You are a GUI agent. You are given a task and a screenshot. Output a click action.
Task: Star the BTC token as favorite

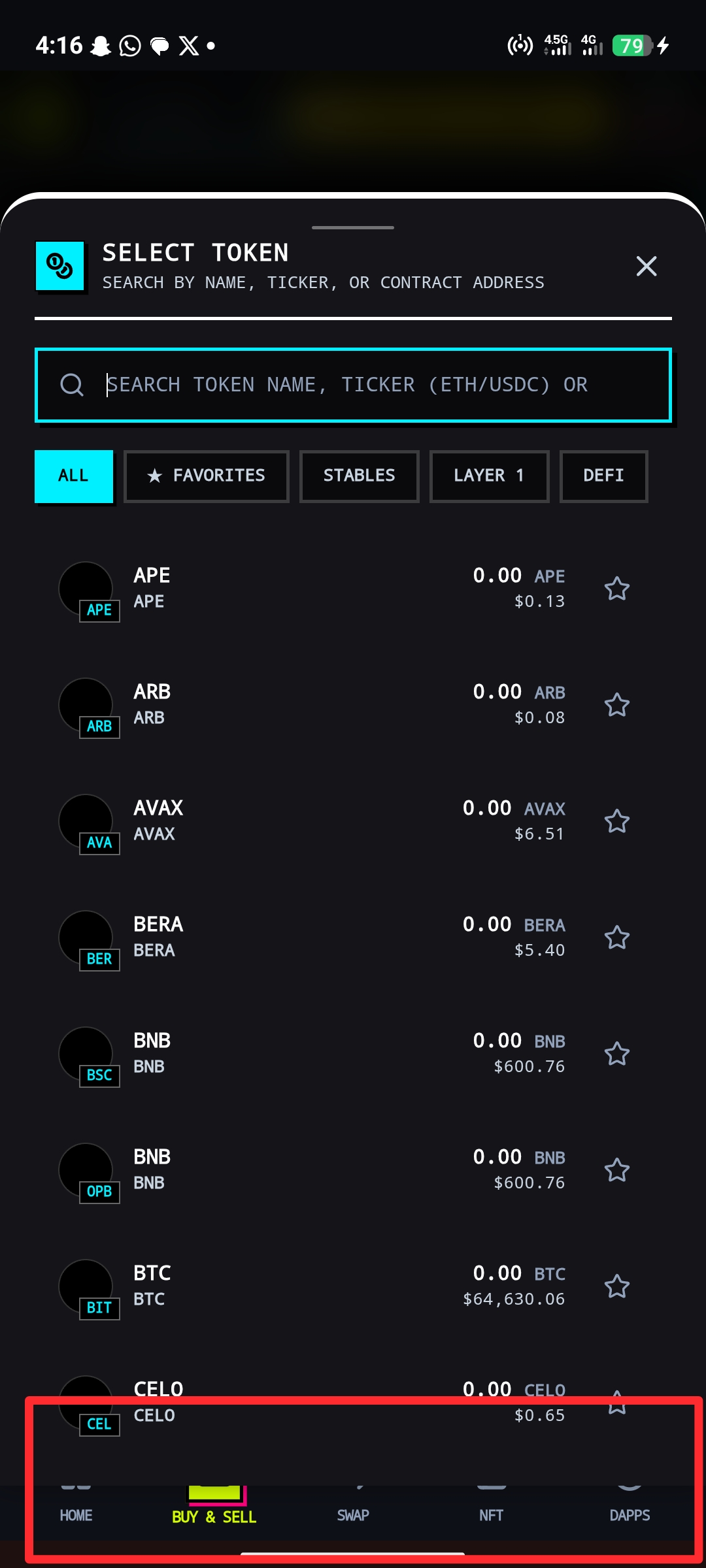(x=616, y=1286)
